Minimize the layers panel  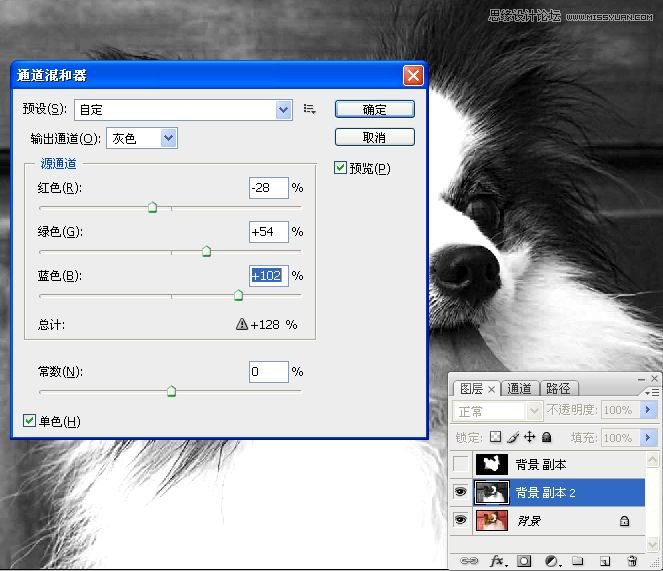pos(641,379)
